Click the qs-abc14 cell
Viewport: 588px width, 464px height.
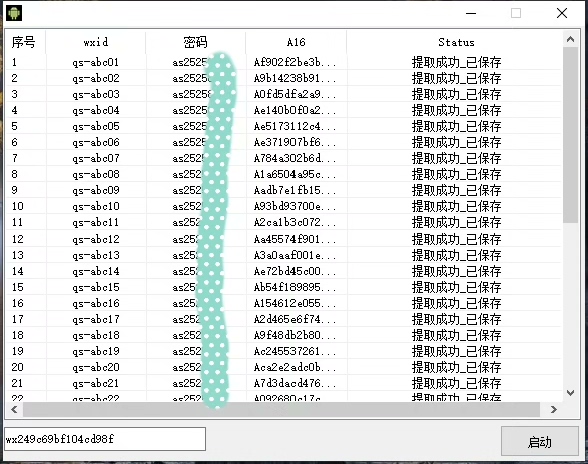pos(96,271)
